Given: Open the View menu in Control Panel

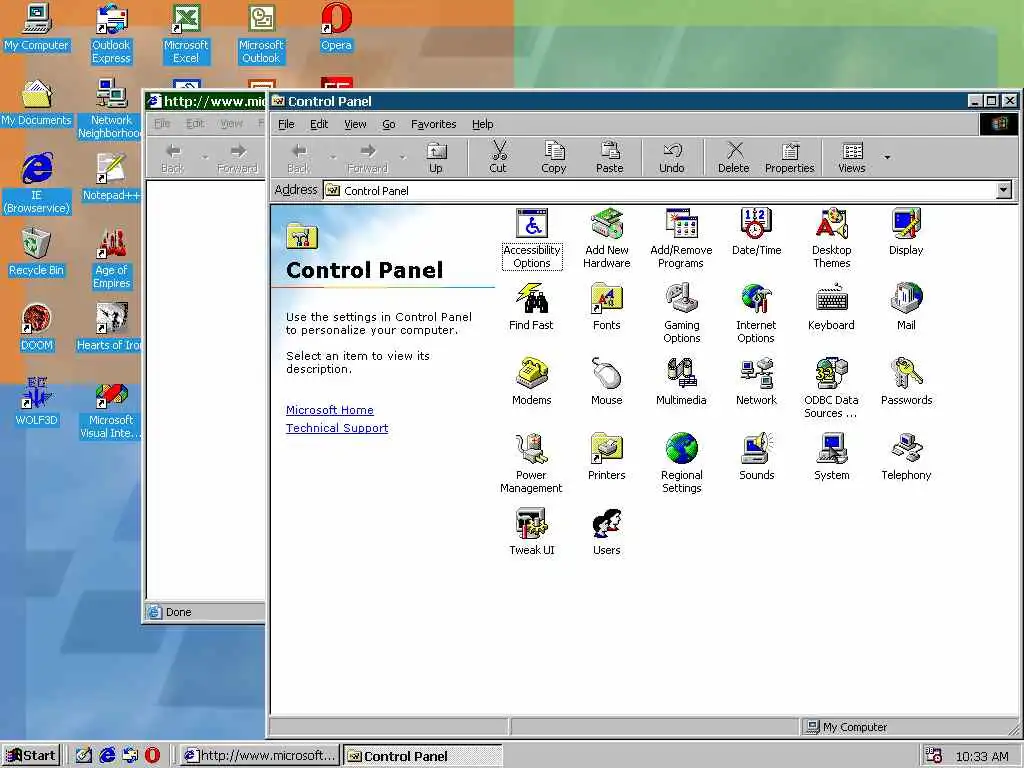Looking at the screenshot, I should click(x=355, y=124).
